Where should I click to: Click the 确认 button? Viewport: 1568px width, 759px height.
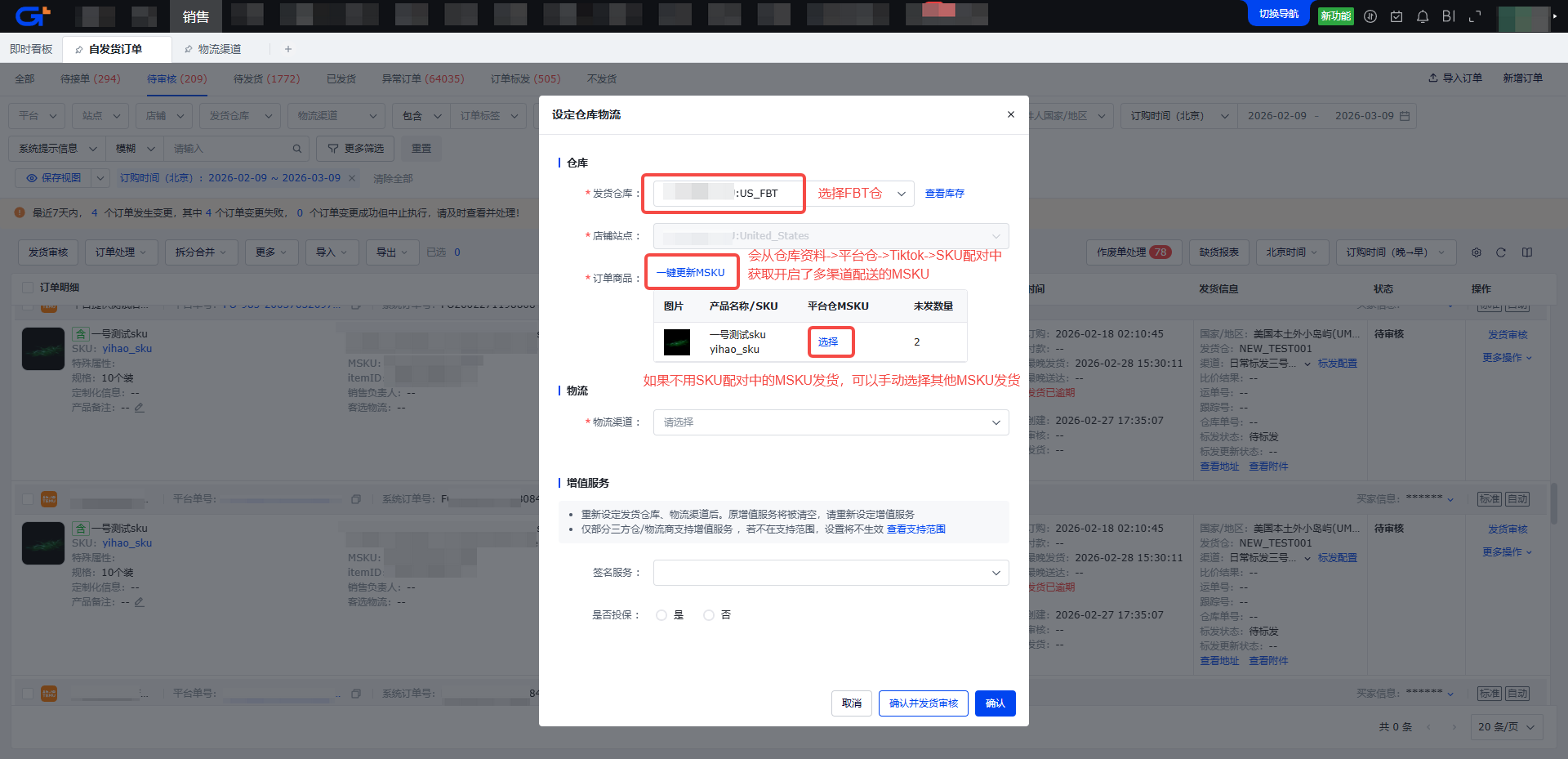click(996, 703)
